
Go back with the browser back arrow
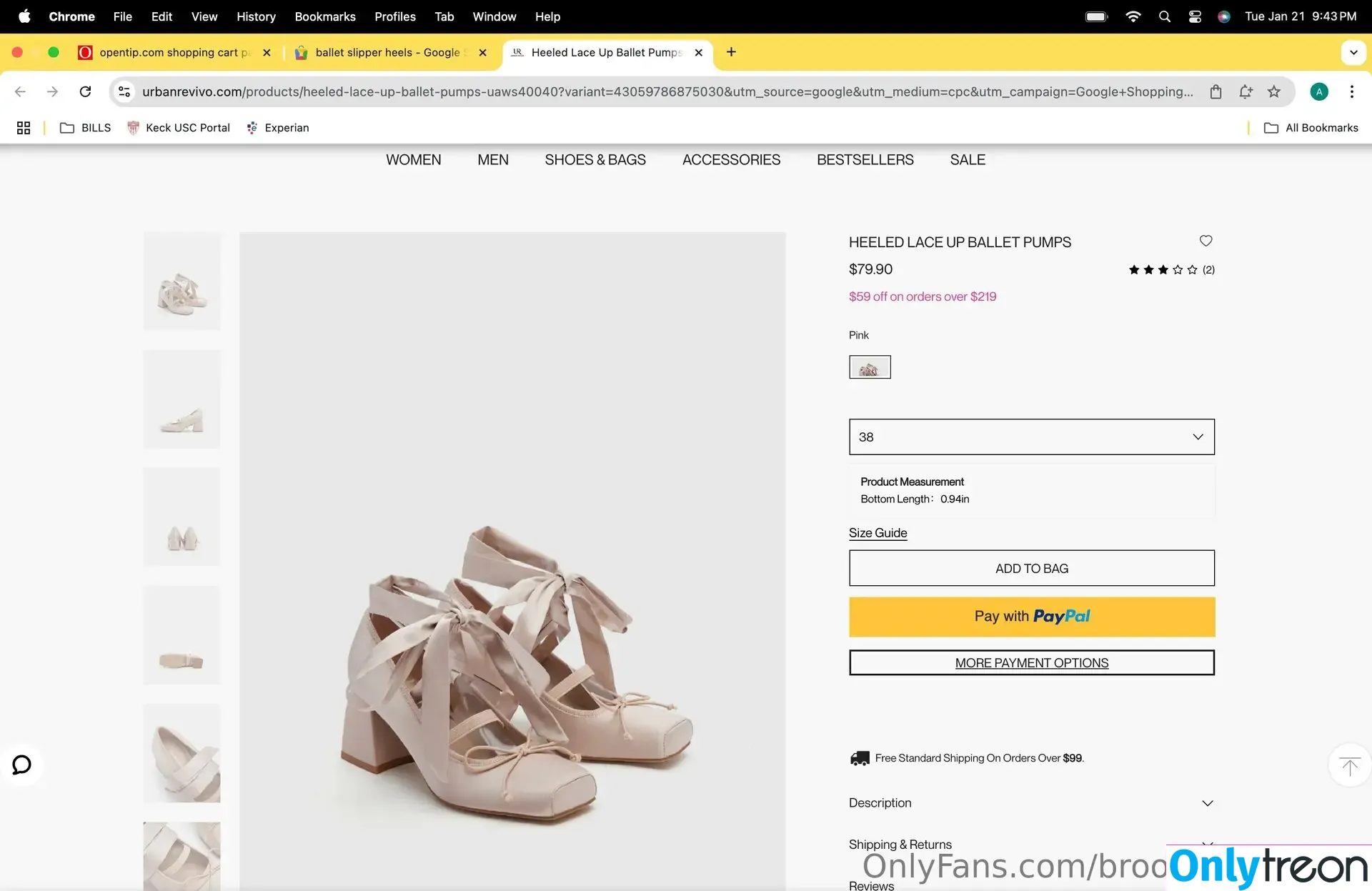(20, 91)
